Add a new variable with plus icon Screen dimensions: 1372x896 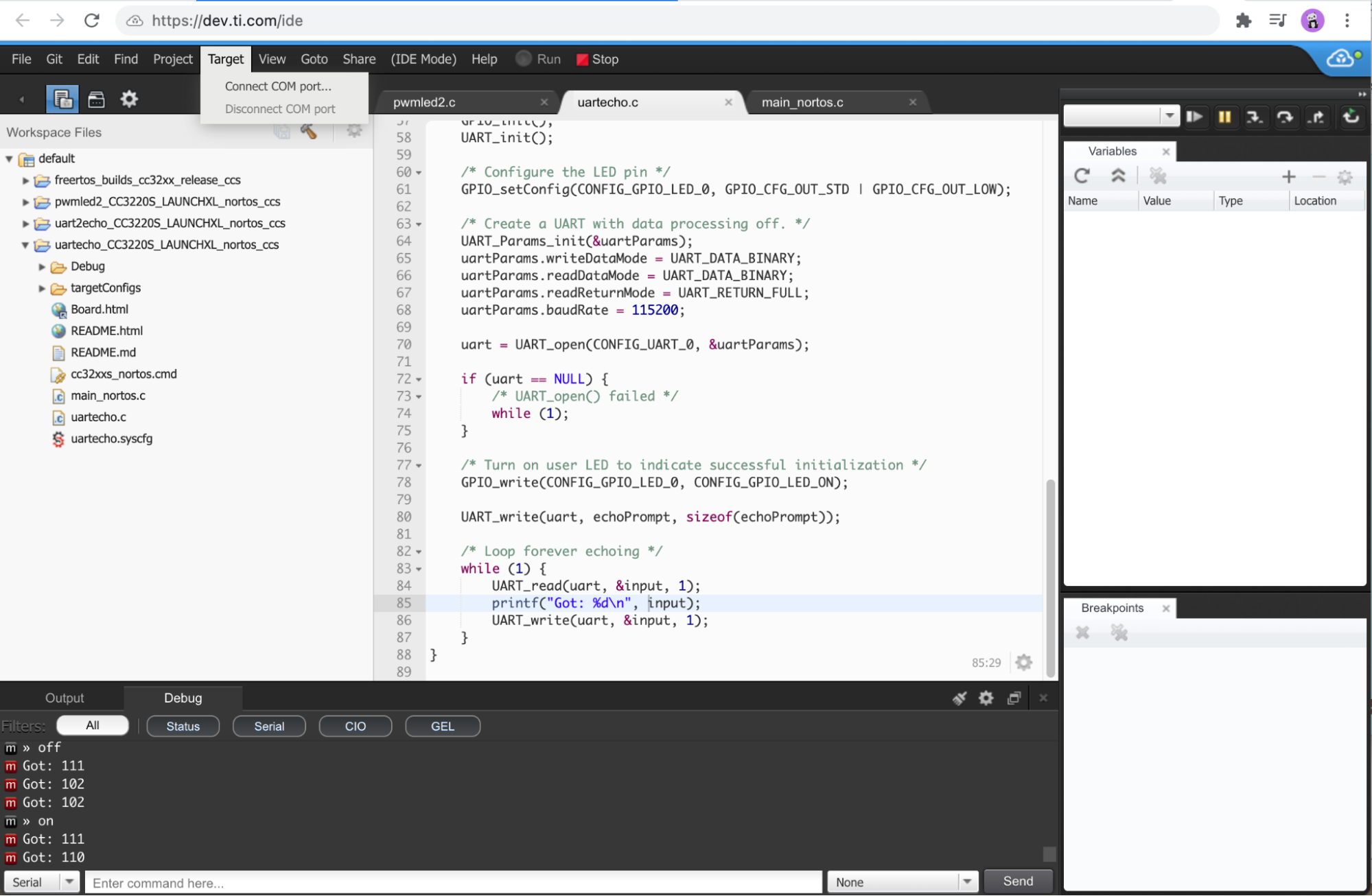[1288, 177]
